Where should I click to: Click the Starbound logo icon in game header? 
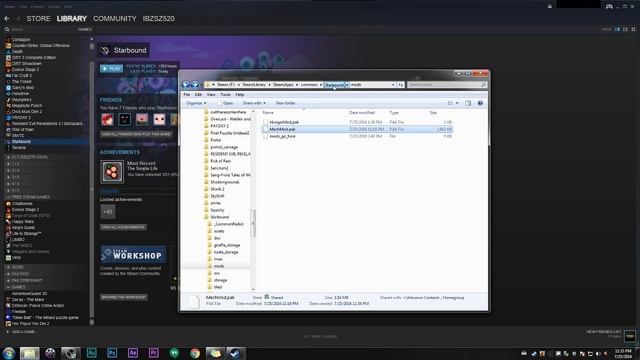click(x=105, y=50)
